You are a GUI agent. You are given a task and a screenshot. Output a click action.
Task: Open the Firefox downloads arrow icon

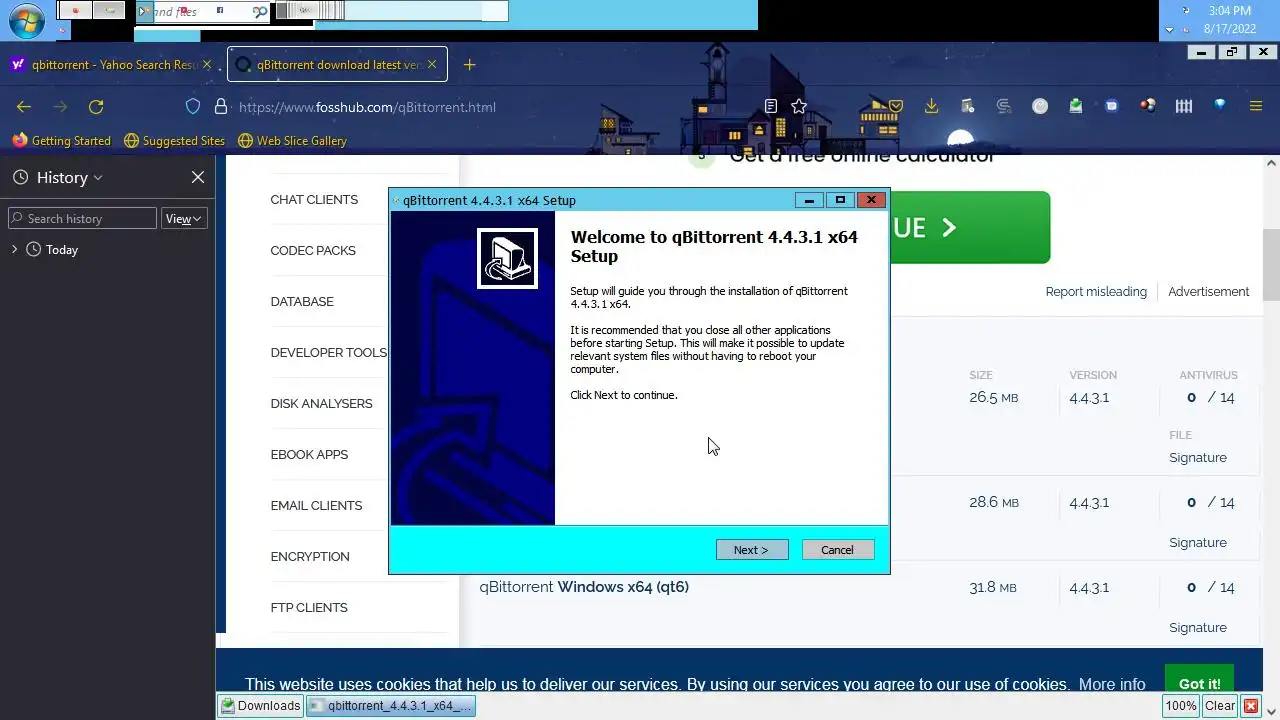931,106
